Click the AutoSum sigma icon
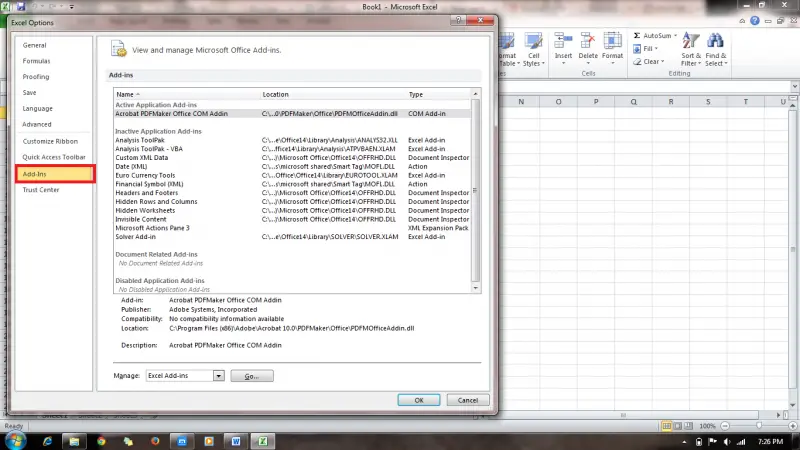This screenshot has width=800, height=450. 637,36
